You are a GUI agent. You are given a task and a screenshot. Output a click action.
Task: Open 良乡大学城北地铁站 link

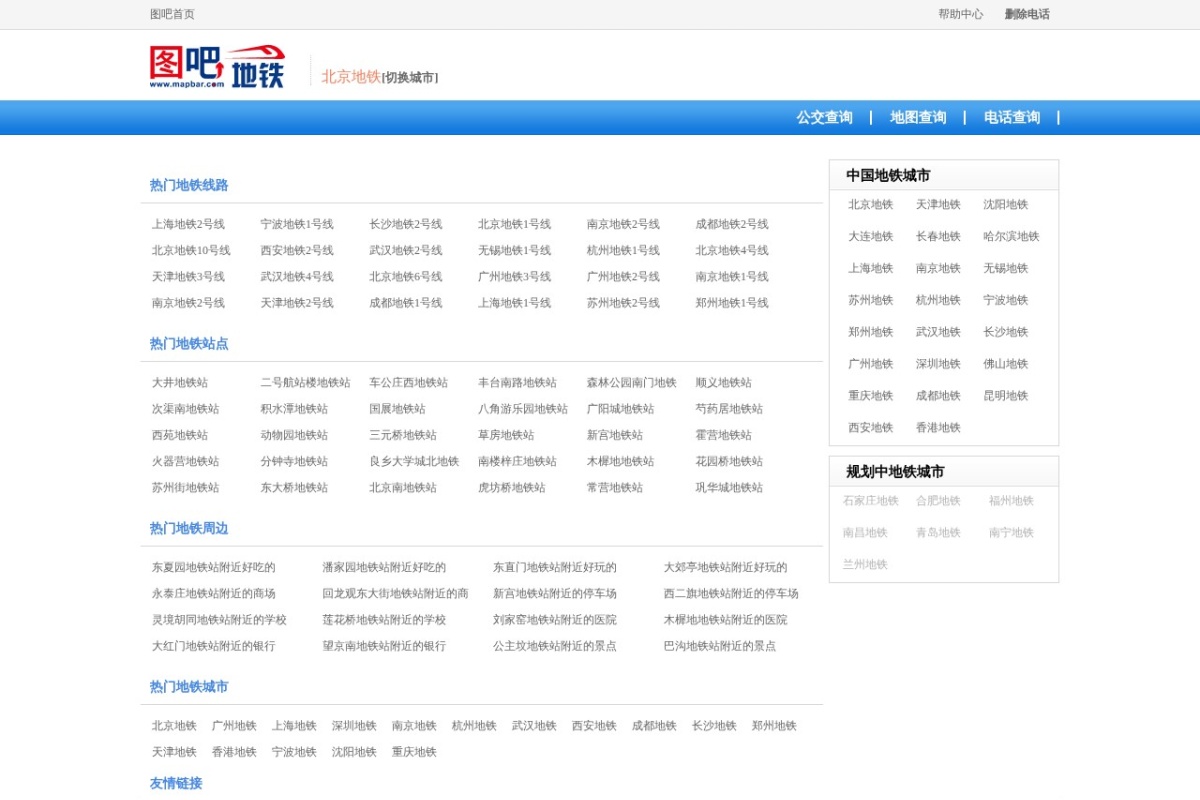pyautogui.click(x=414, y=461)
